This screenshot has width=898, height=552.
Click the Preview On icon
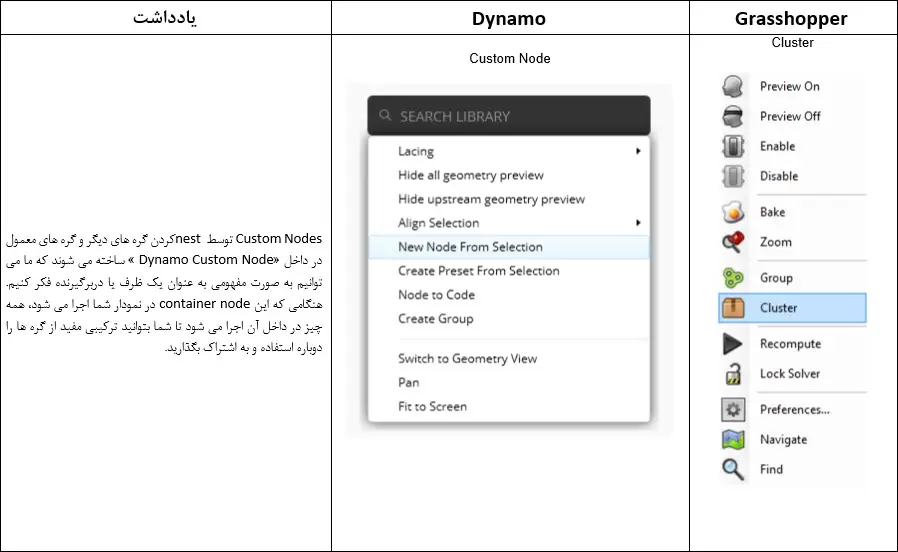pos(733,86)
